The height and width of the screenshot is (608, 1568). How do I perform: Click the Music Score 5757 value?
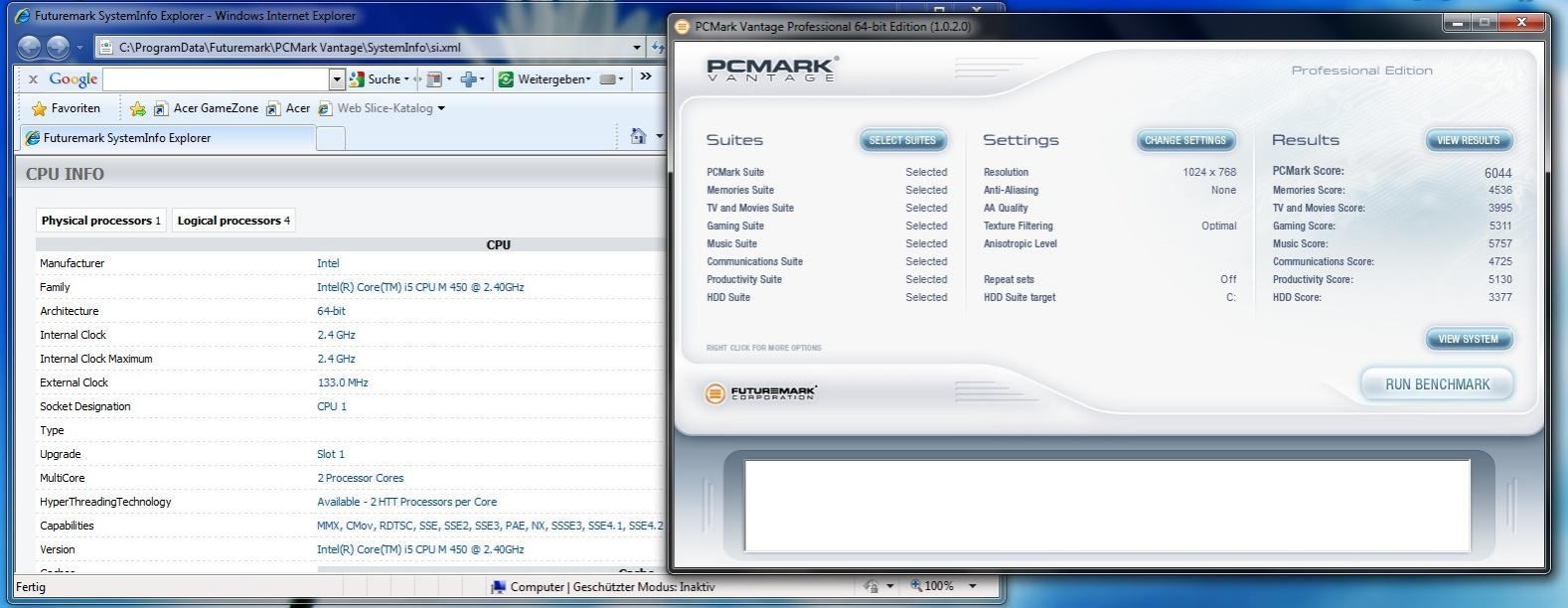pos(1499,243)
